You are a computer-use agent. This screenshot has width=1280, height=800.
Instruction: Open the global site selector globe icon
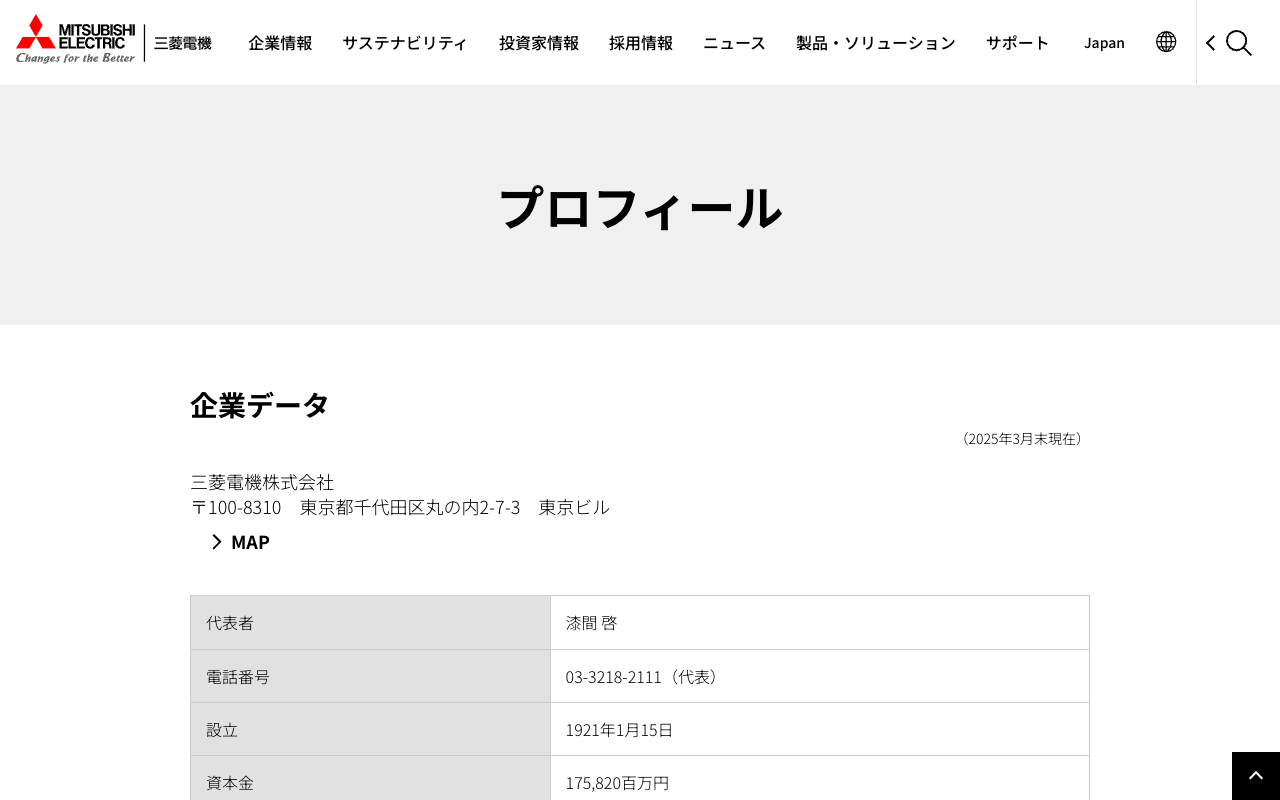point(1166,42)
